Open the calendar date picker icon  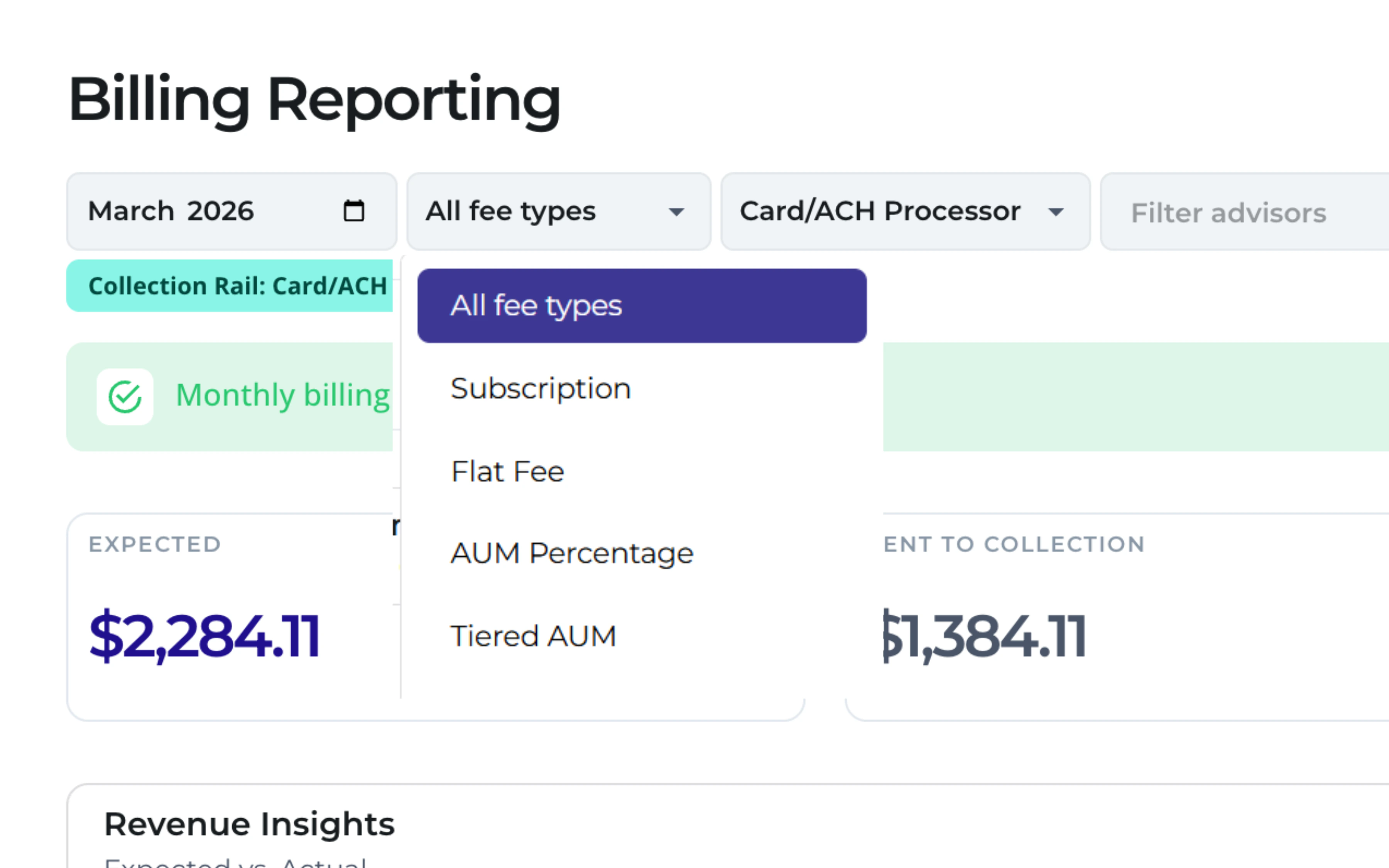tap(355, 211)
